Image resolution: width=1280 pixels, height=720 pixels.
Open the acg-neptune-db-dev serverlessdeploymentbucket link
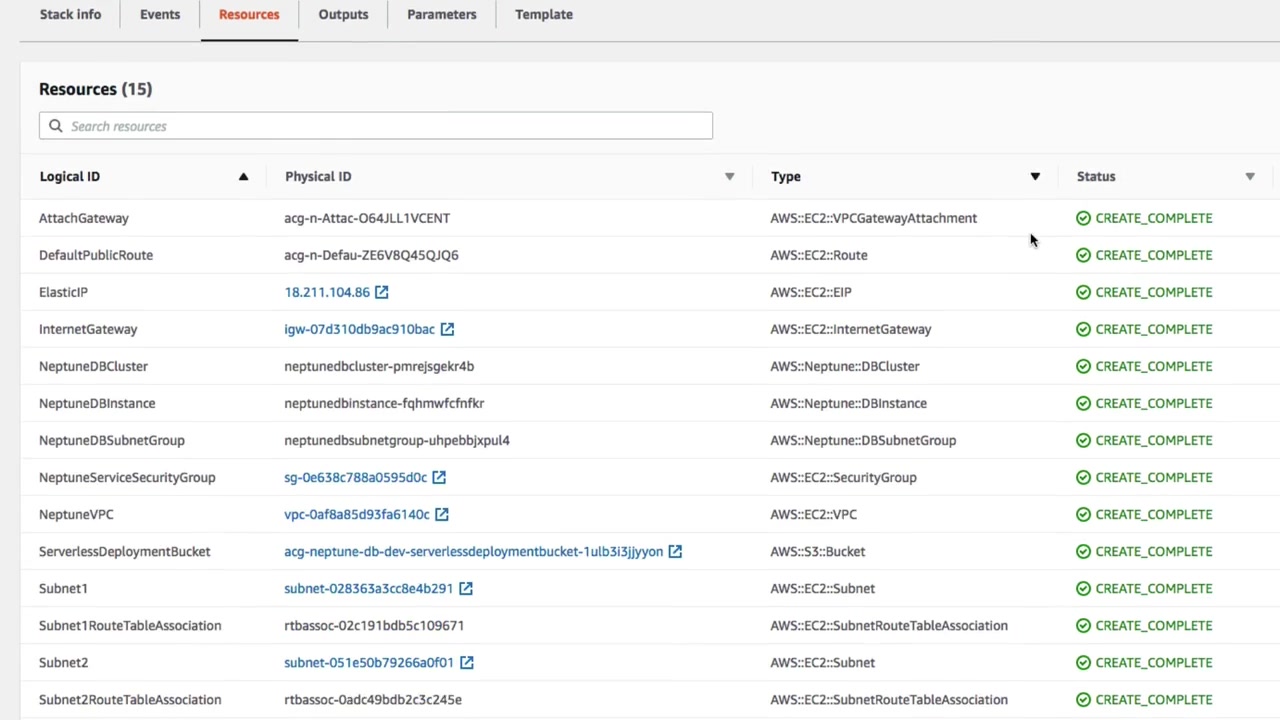(473, 551)
